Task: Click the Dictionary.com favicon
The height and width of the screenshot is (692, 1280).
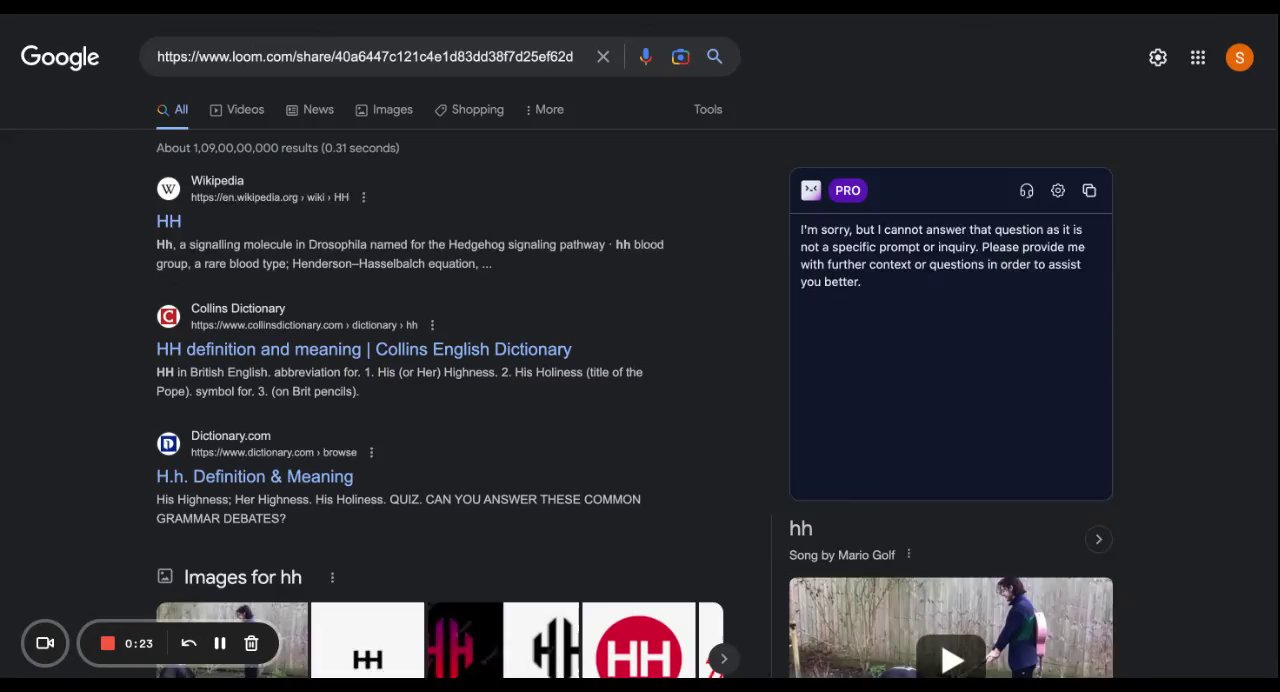Action: pyautogui.click(x=168, y=443)
